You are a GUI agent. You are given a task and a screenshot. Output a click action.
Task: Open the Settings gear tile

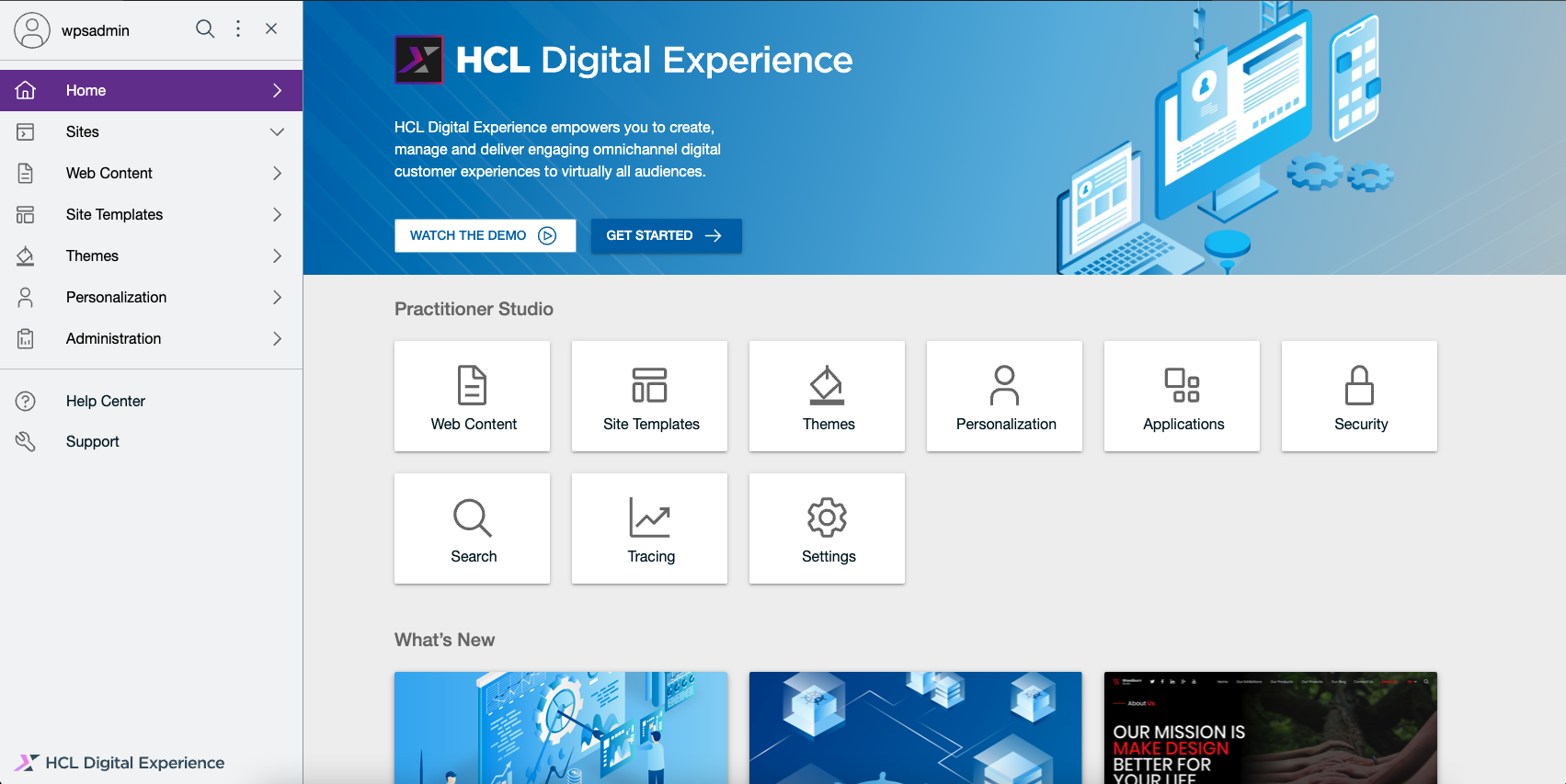828,528
